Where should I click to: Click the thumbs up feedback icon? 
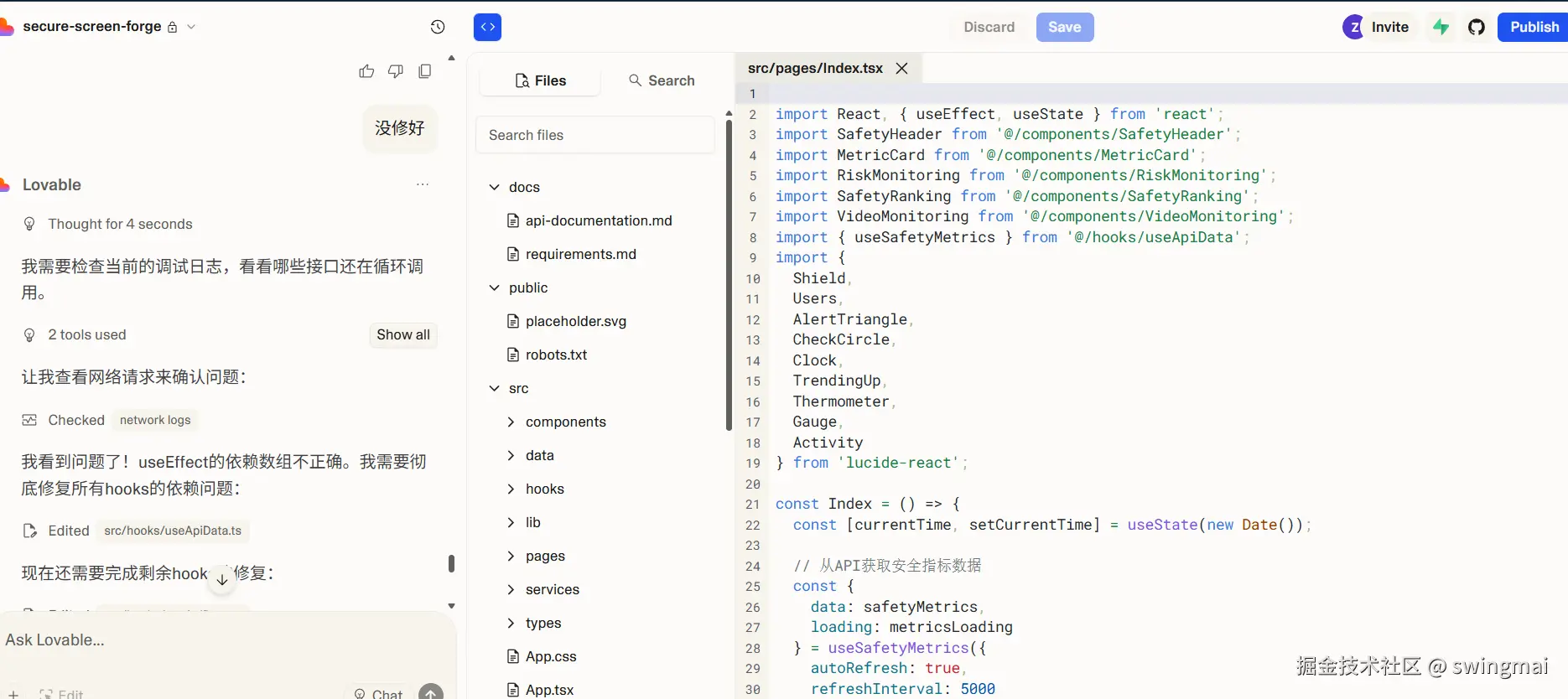366,72
